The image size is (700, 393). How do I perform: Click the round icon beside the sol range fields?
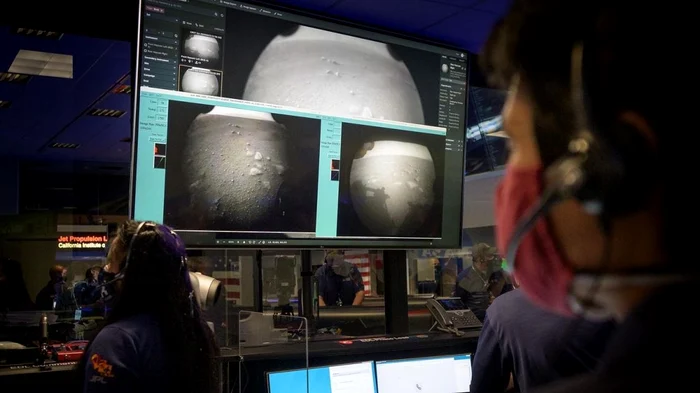pos(176,36)
